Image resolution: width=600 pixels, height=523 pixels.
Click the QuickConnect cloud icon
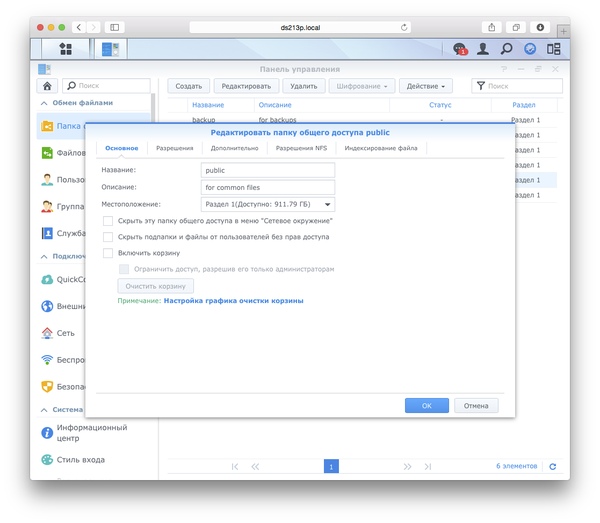(x=47, y=279)
